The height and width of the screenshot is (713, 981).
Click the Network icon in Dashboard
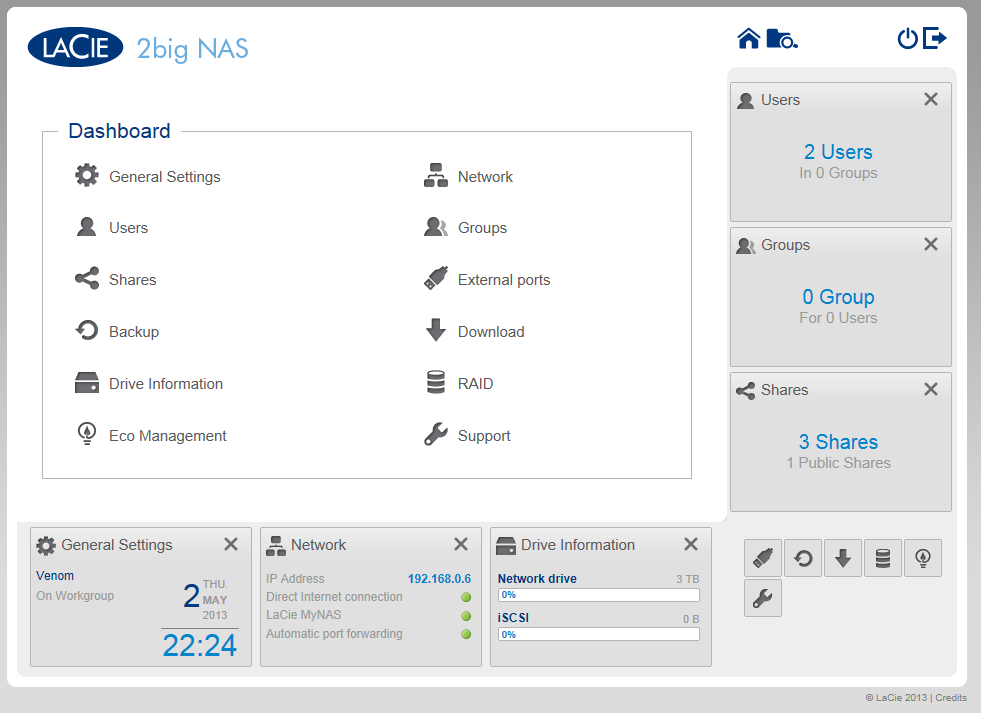pyautogui.click(x=435, y=176)
